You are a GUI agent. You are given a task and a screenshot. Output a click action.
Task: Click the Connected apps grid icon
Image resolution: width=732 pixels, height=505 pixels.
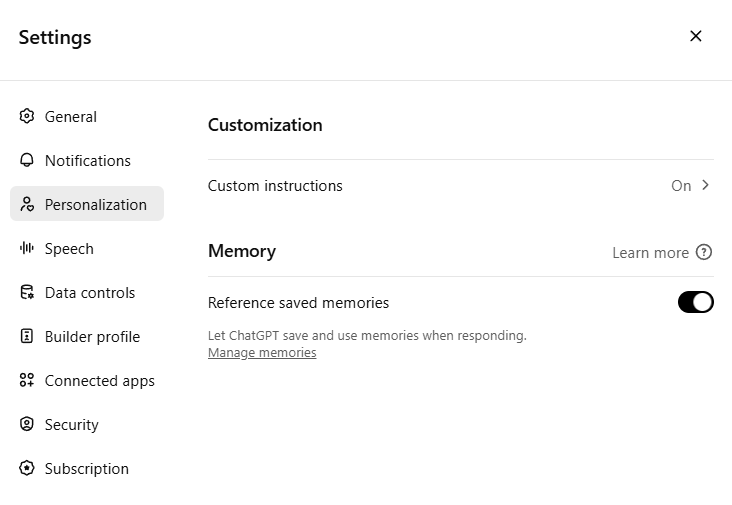coord(27,380)
